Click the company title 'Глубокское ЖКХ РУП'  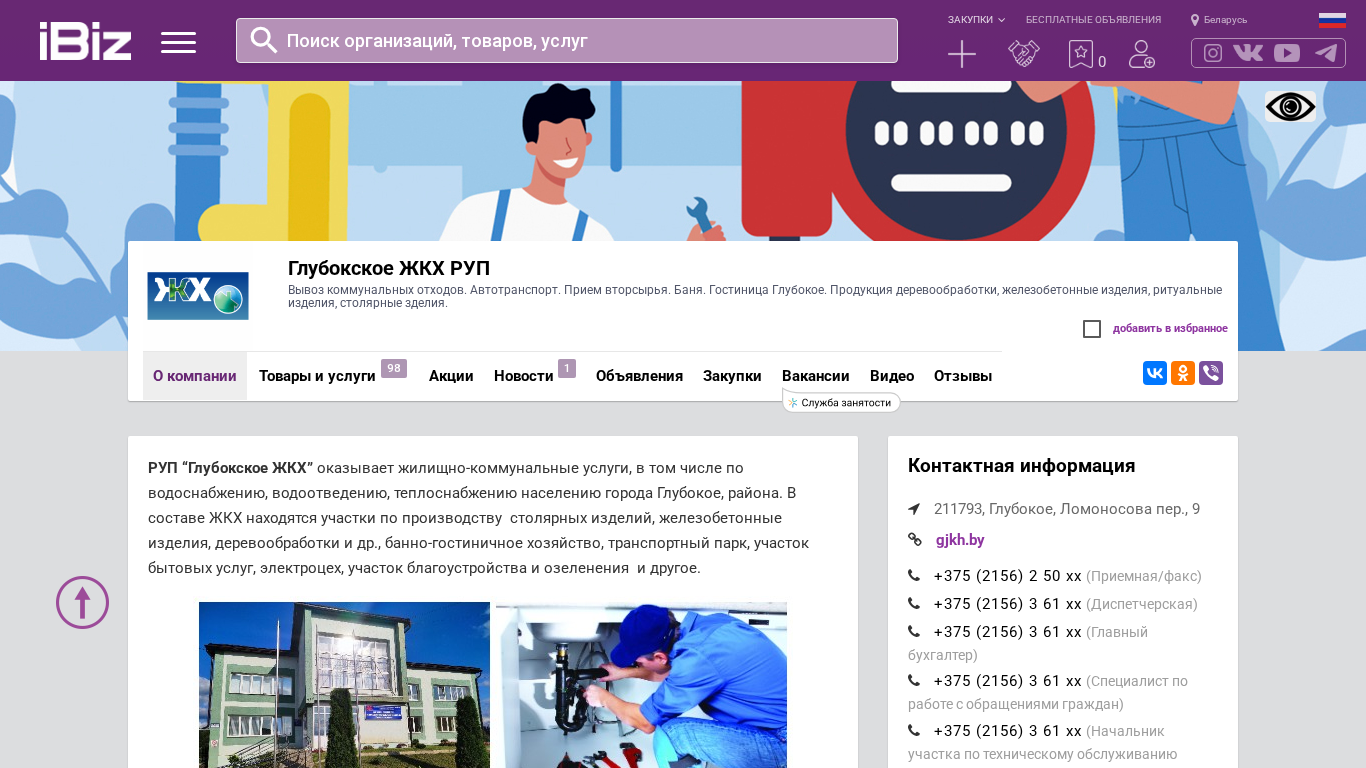pyautogui.click(x=389, y=268)
